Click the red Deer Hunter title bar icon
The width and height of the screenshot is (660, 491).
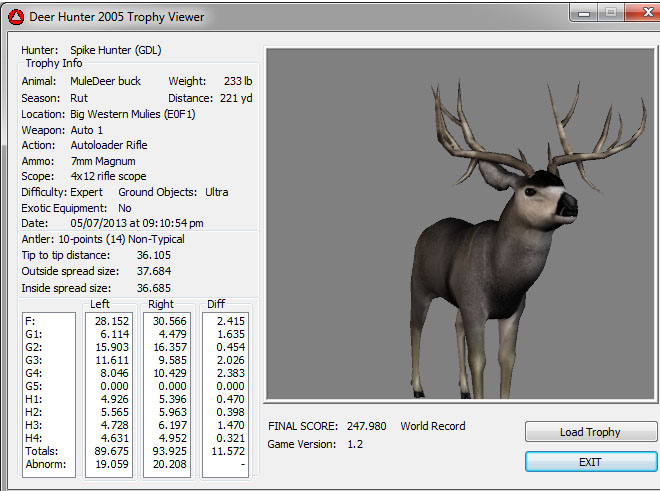[15, 15]
